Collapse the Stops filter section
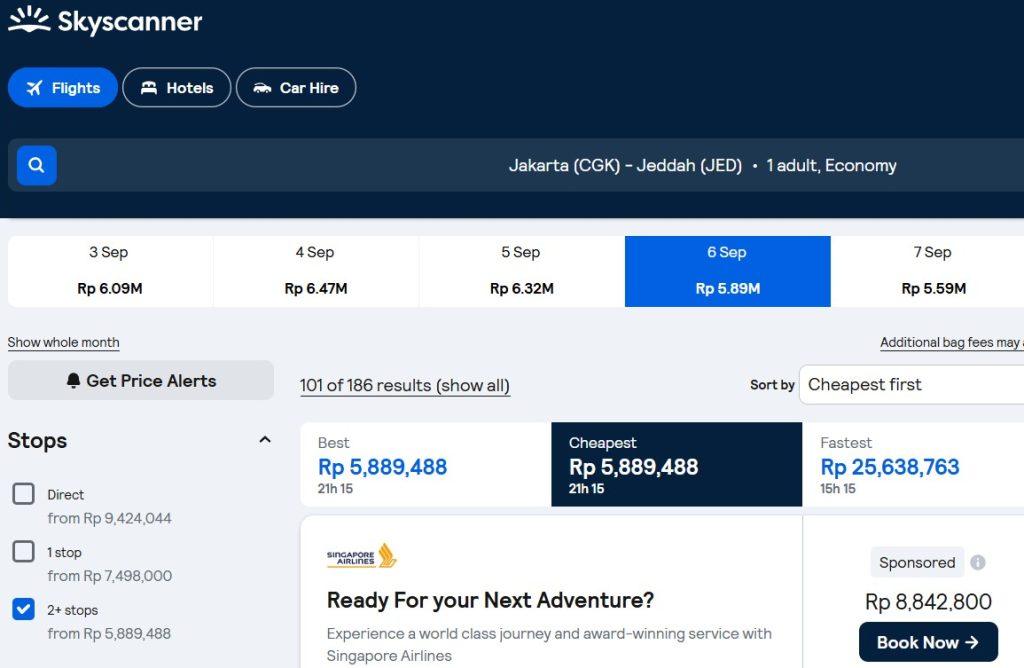This screenshot has height=668, width=1024. 265,440
